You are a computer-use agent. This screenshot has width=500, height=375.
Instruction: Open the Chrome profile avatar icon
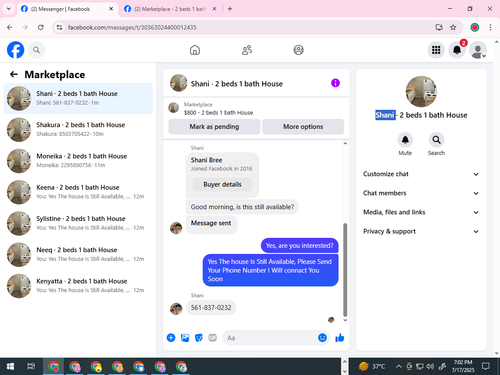475,27
